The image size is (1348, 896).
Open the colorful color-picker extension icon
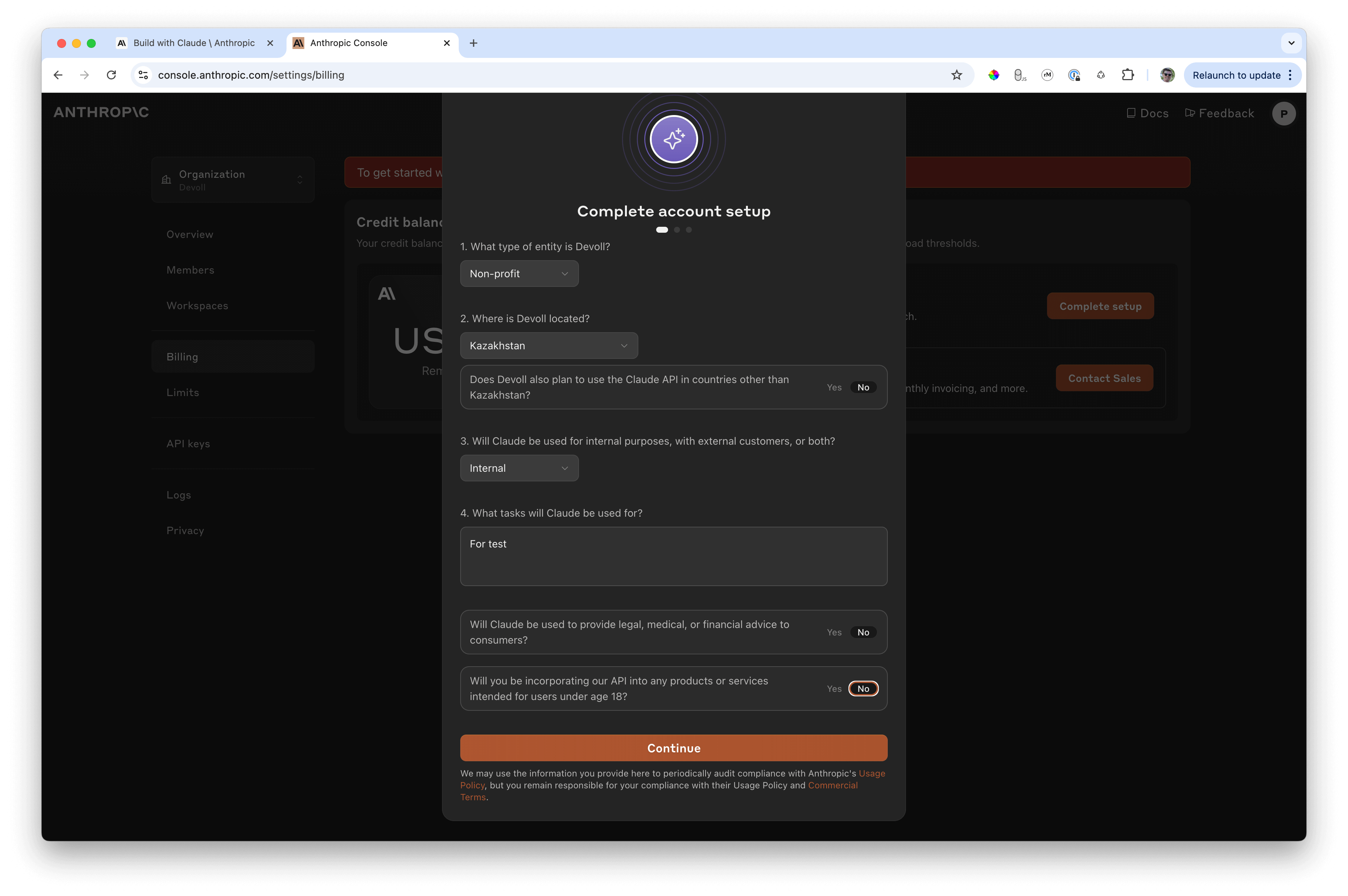(994, 75)
